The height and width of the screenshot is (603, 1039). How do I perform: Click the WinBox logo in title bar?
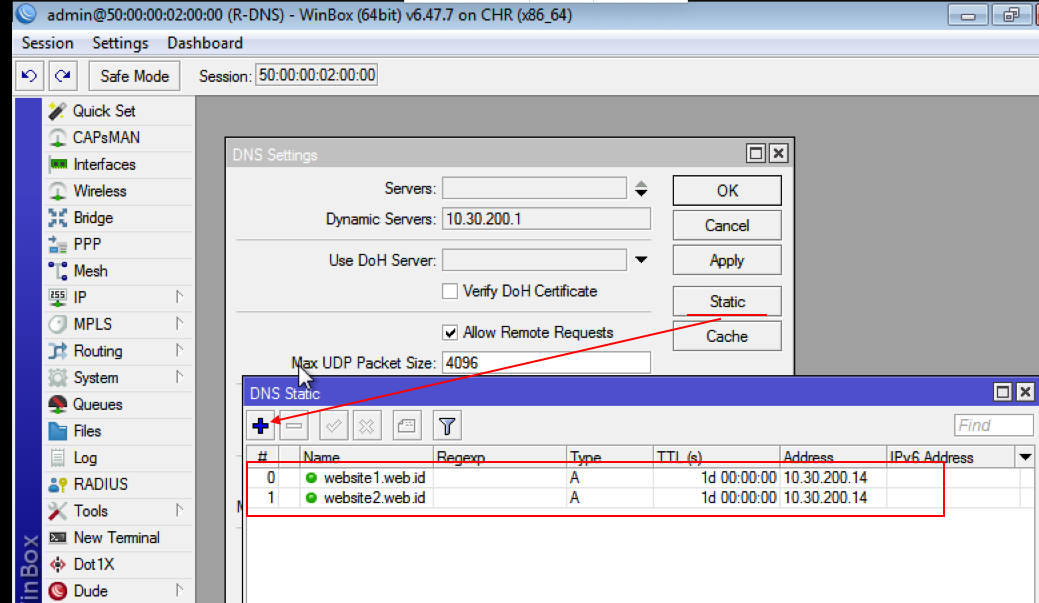[26, 14]
